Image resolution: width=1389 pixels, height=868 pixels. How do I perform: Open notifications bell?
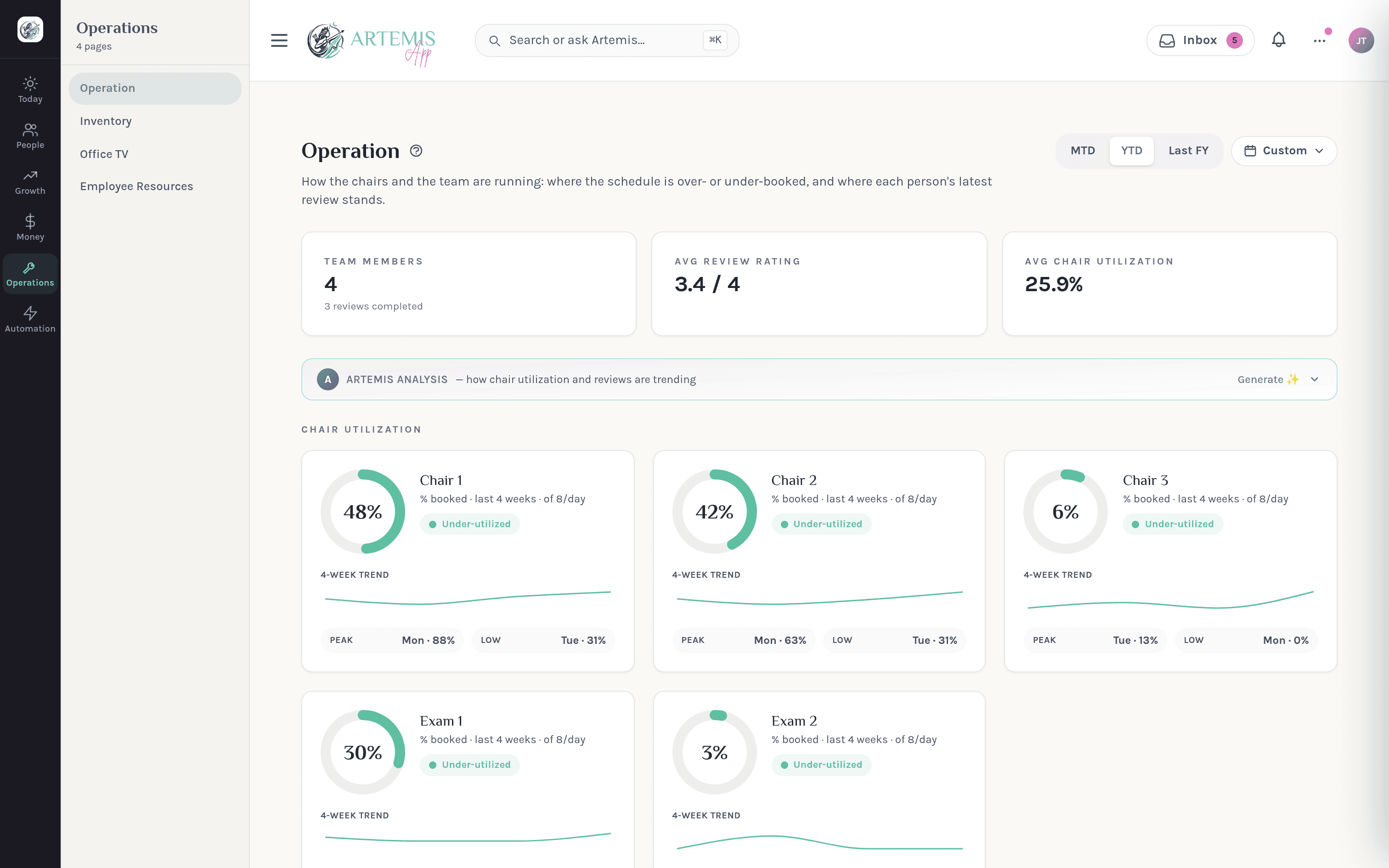coord(1278,40)
